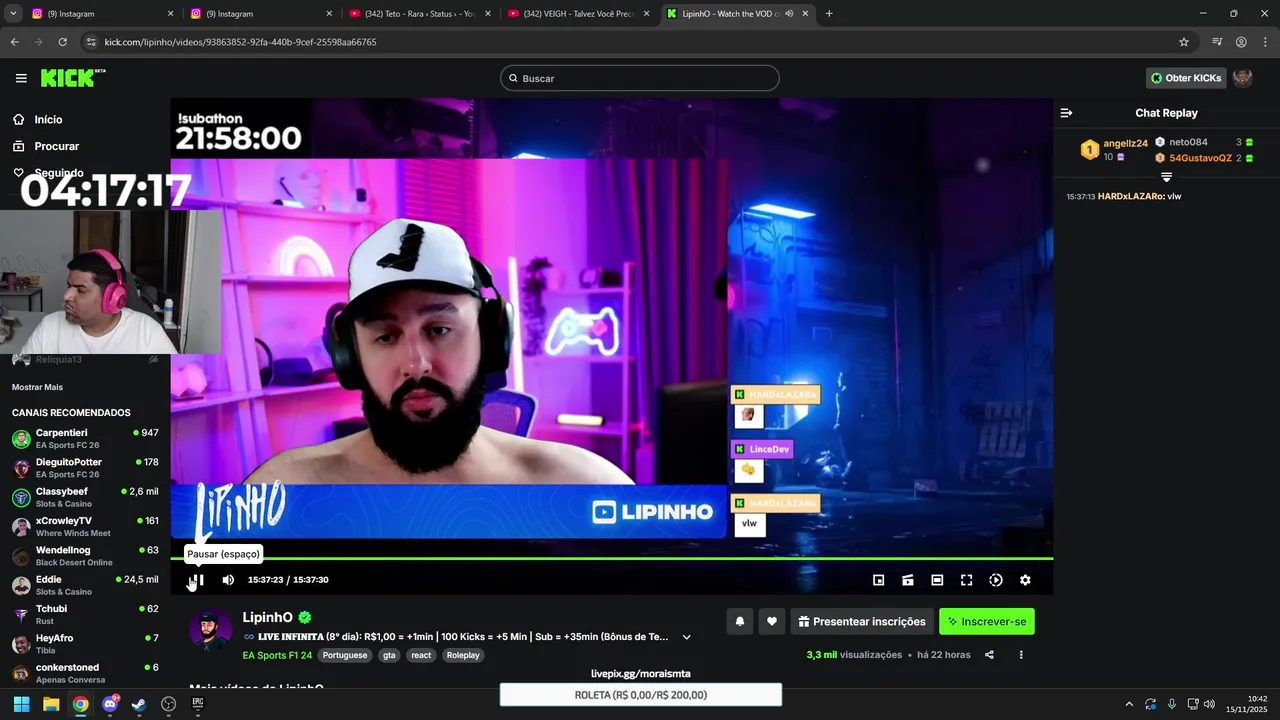Viewport: 1280px width, 720px height.
Task: Click Presentear inscrições button
Action: point(862,621)
